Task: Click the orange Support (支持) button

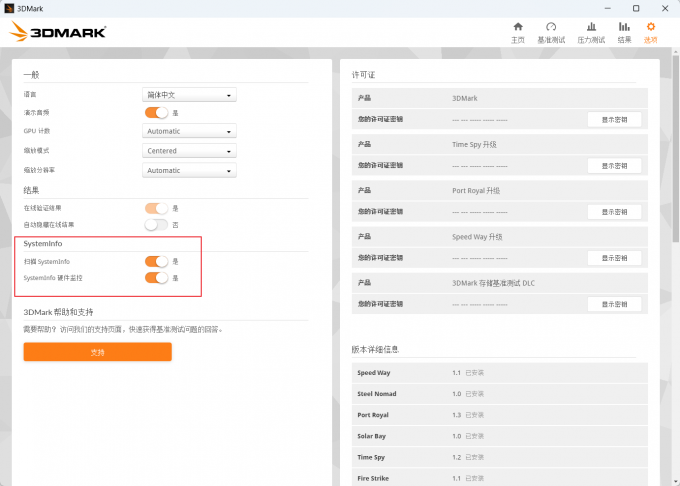Action: tap(98, 352)
